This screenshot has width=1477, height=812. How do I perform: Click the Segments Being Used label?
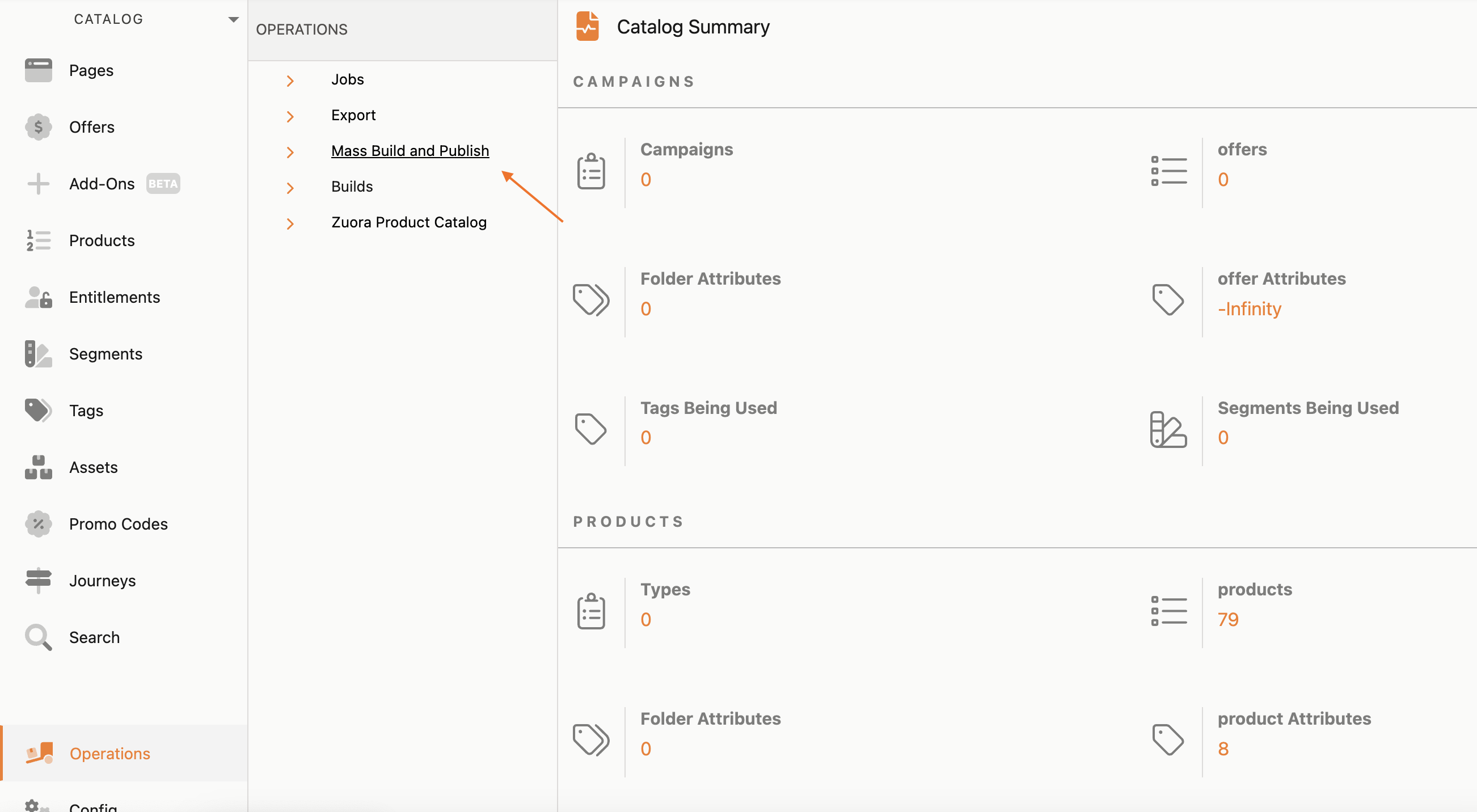point(1309,408)
